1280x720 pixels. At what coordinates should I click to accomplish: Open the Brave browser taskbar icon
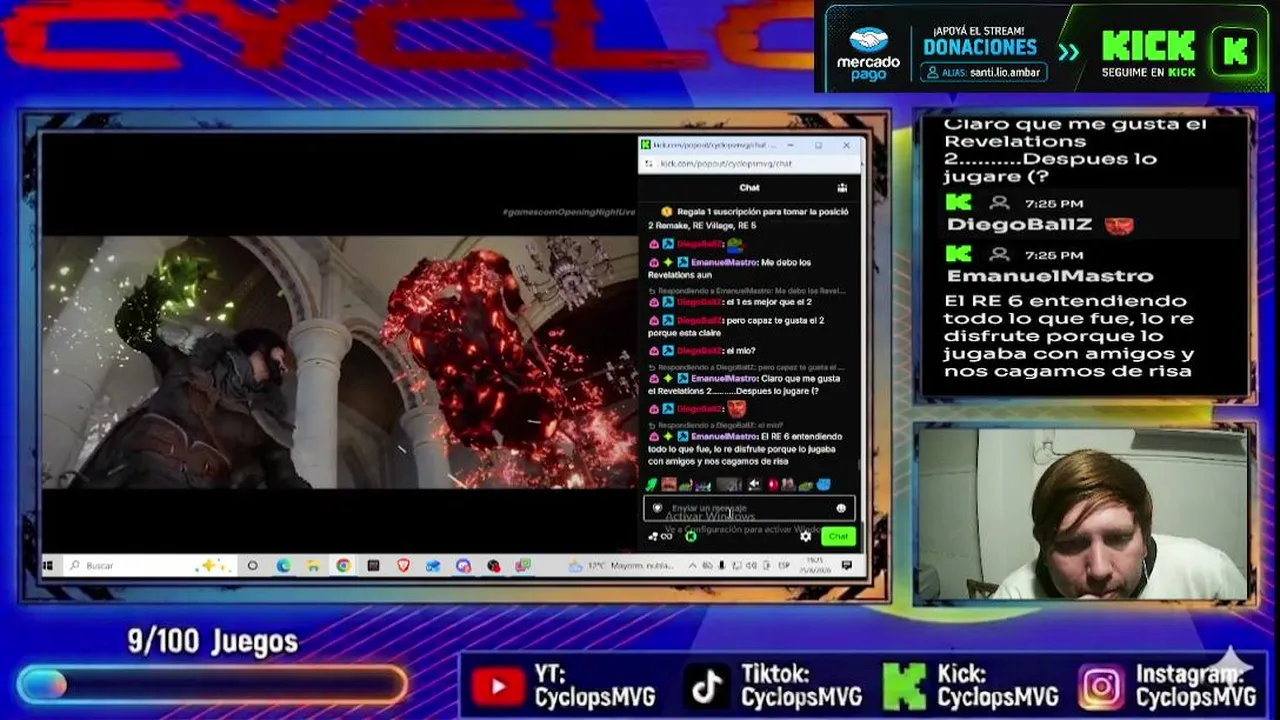click(x=403, y=566)
